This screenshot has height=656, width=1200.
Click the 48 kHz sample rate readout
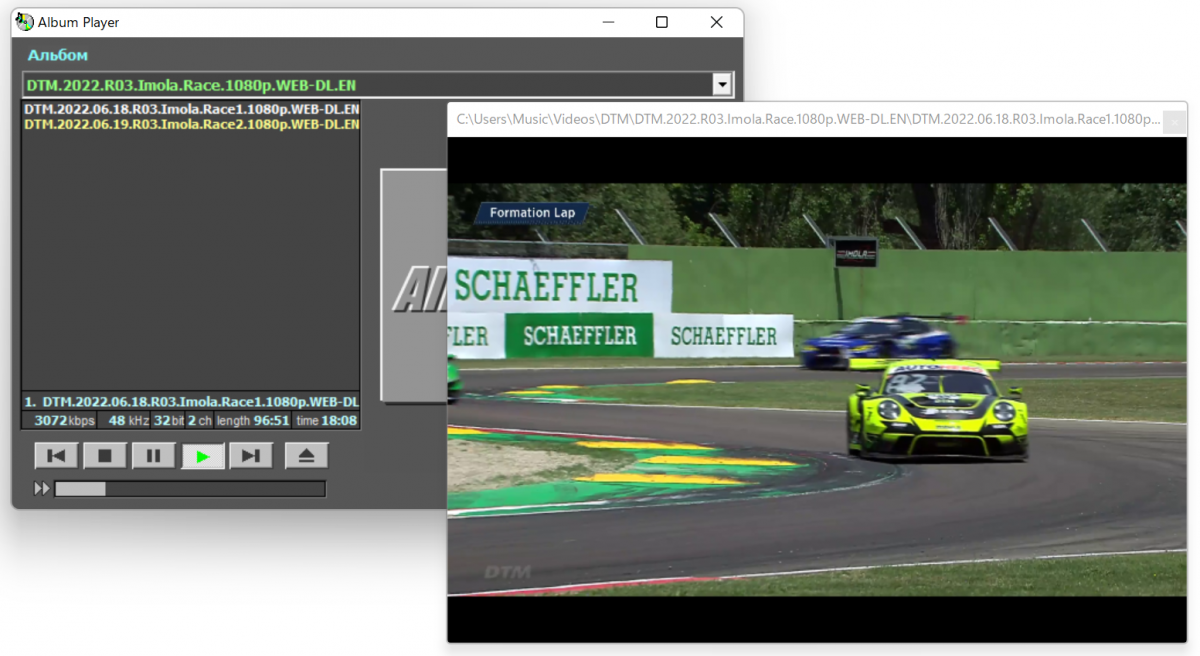(125, 421)
